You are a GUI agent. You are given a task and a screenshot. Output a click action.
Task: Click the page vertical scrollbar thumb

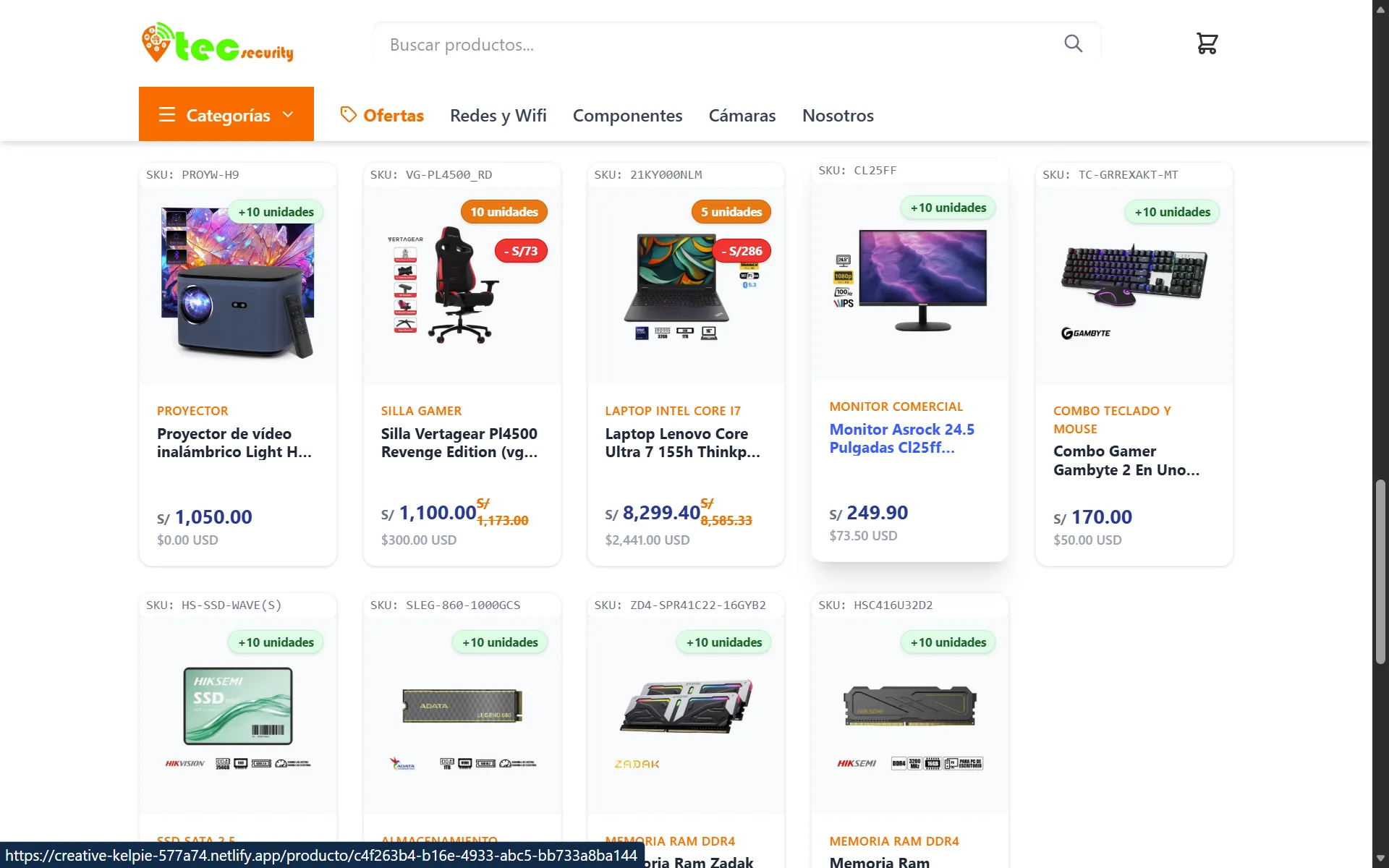click(1380, 571)
